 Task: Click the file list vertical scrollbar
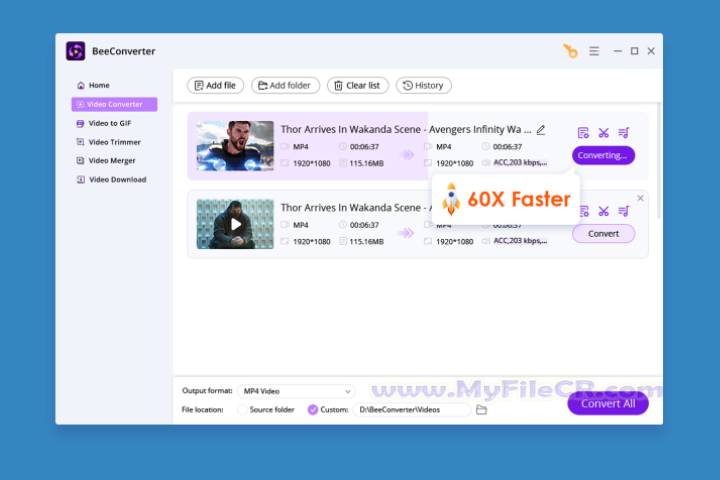coord(659,161)
